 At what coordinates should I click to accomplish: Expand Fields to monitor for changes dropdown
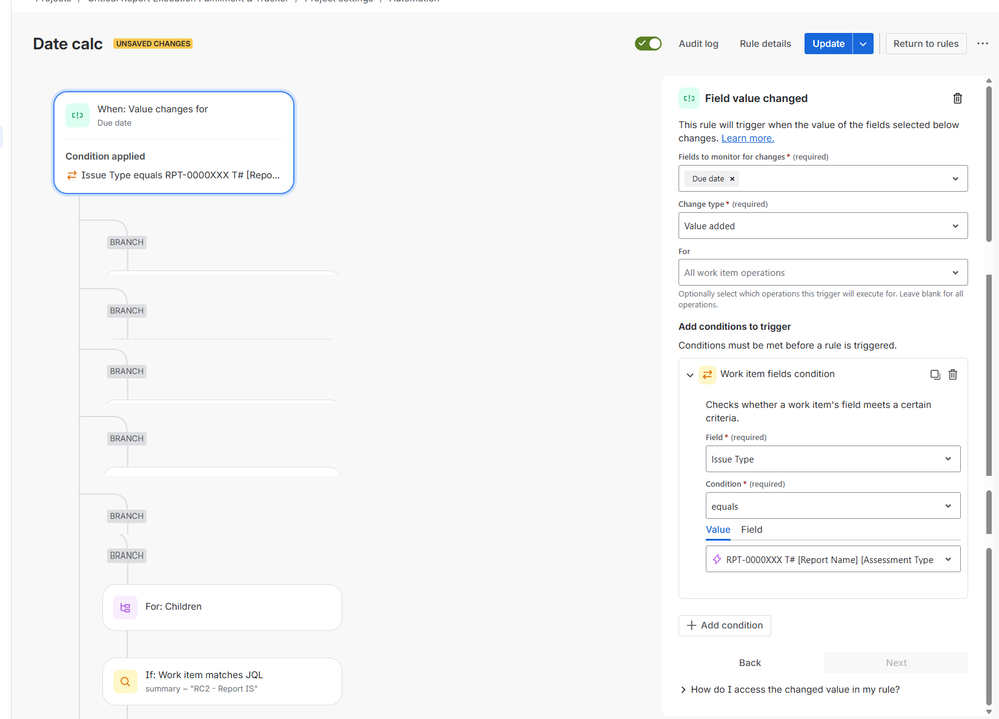coord(955,179)
